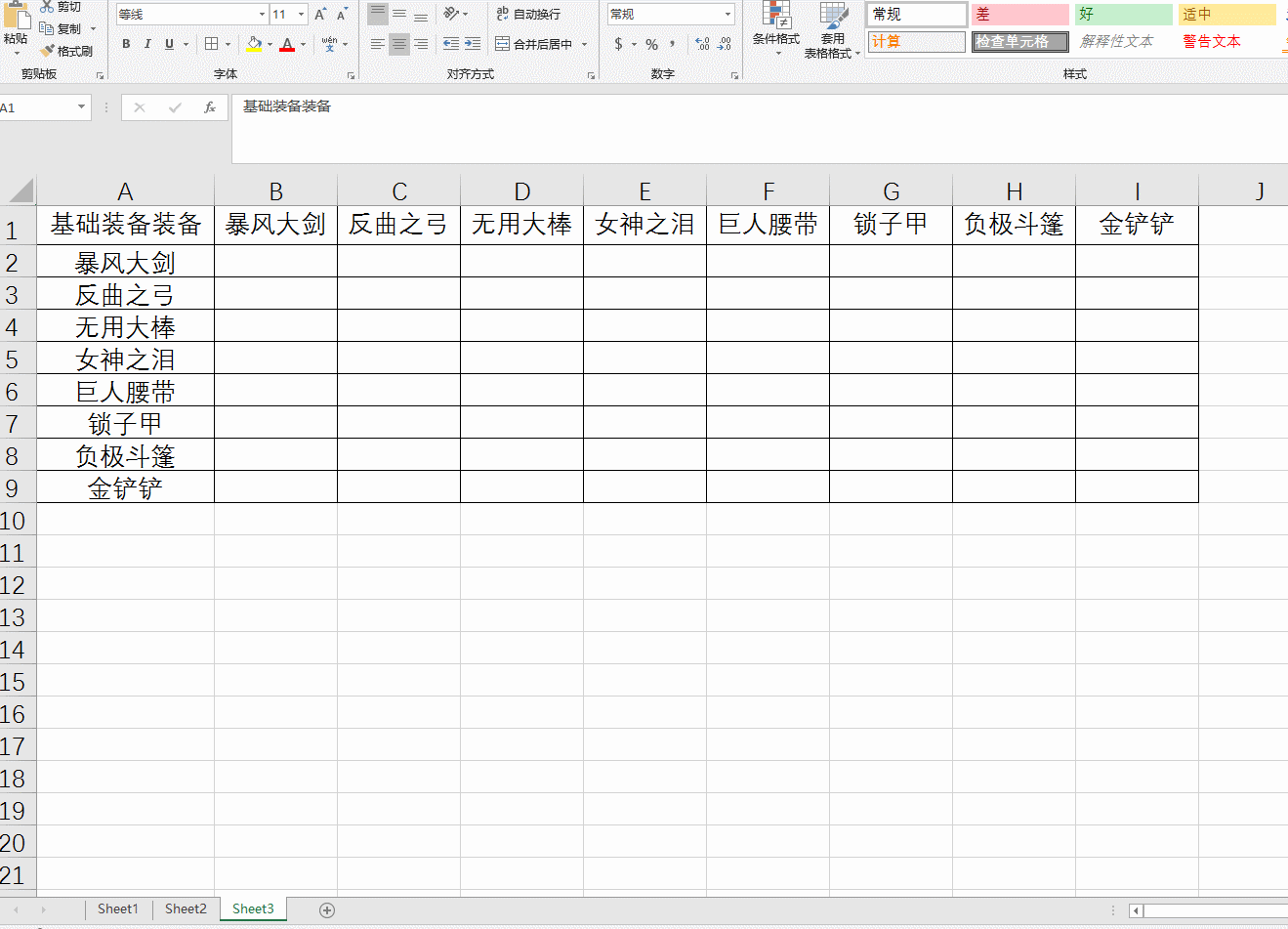Click Merge and Center (合并后居中) button

pyautogui.click(x=534, y=44)
